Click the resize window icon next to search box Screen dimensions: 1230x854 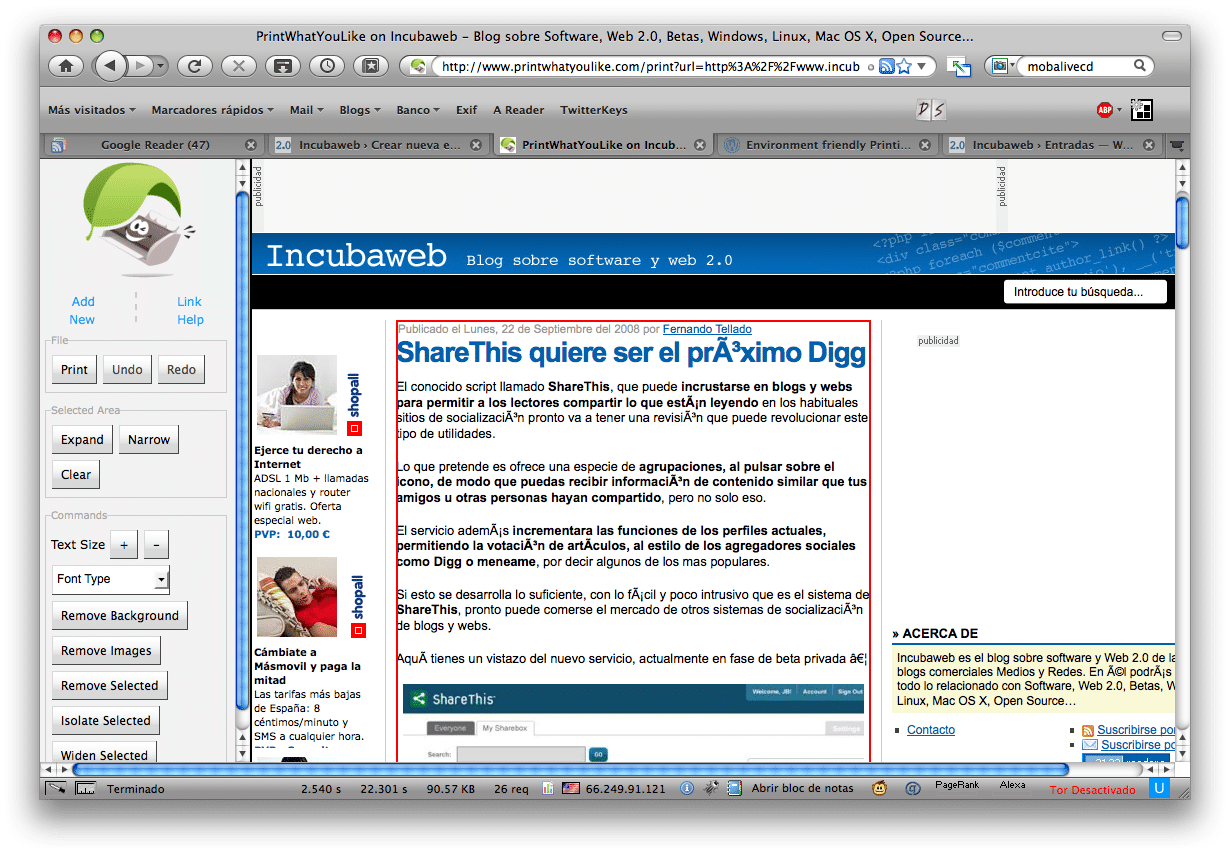tap(960, 67)
